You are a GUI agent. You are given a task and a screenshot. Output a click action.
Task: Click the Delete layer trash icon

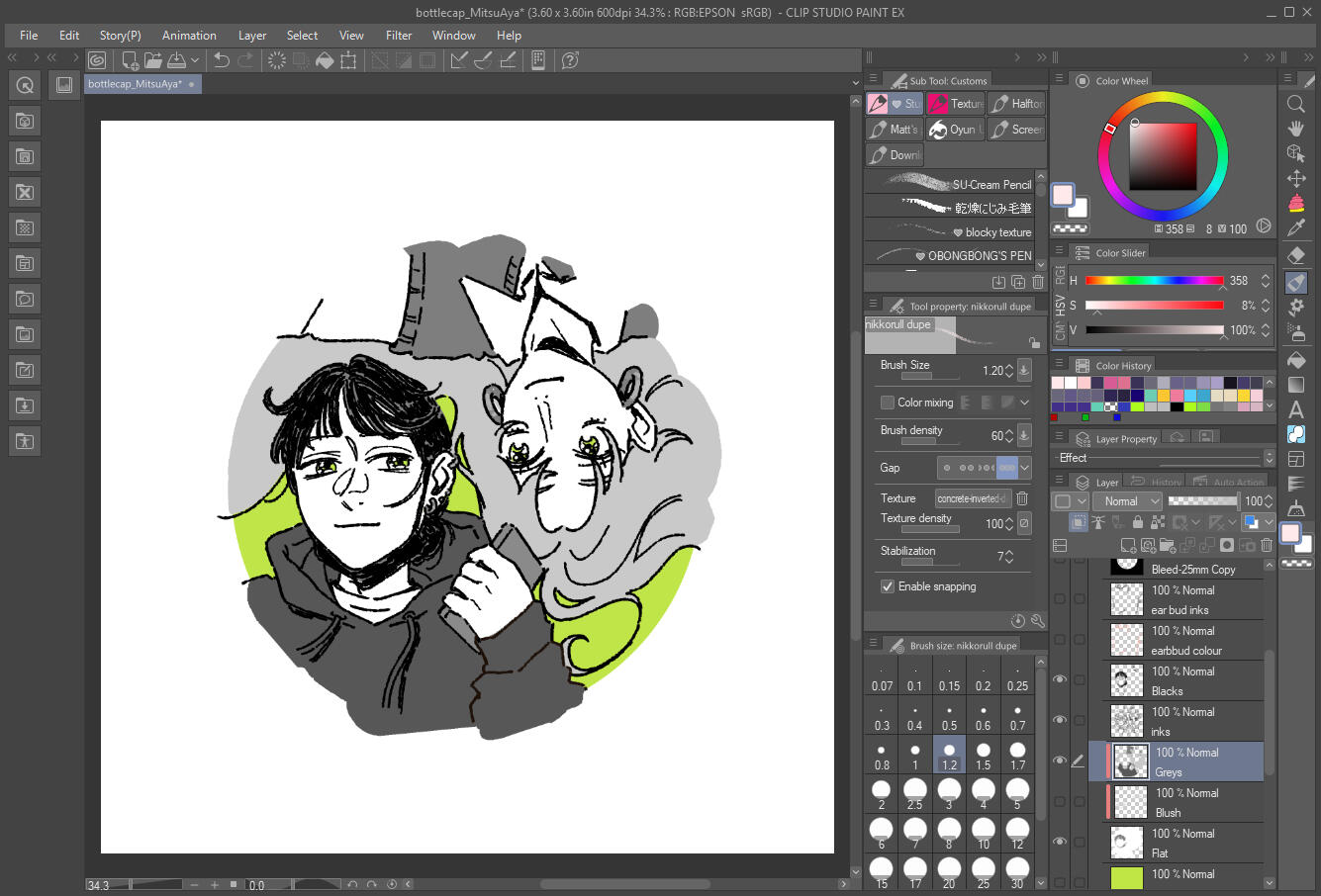(1265, 545)
